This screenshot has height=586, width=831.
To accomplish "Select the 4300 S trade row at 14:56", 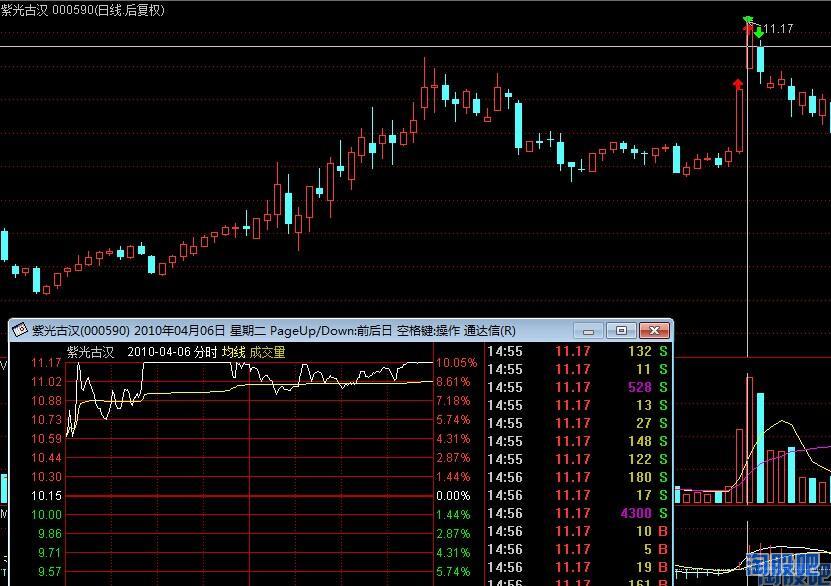I will point(578,513).
